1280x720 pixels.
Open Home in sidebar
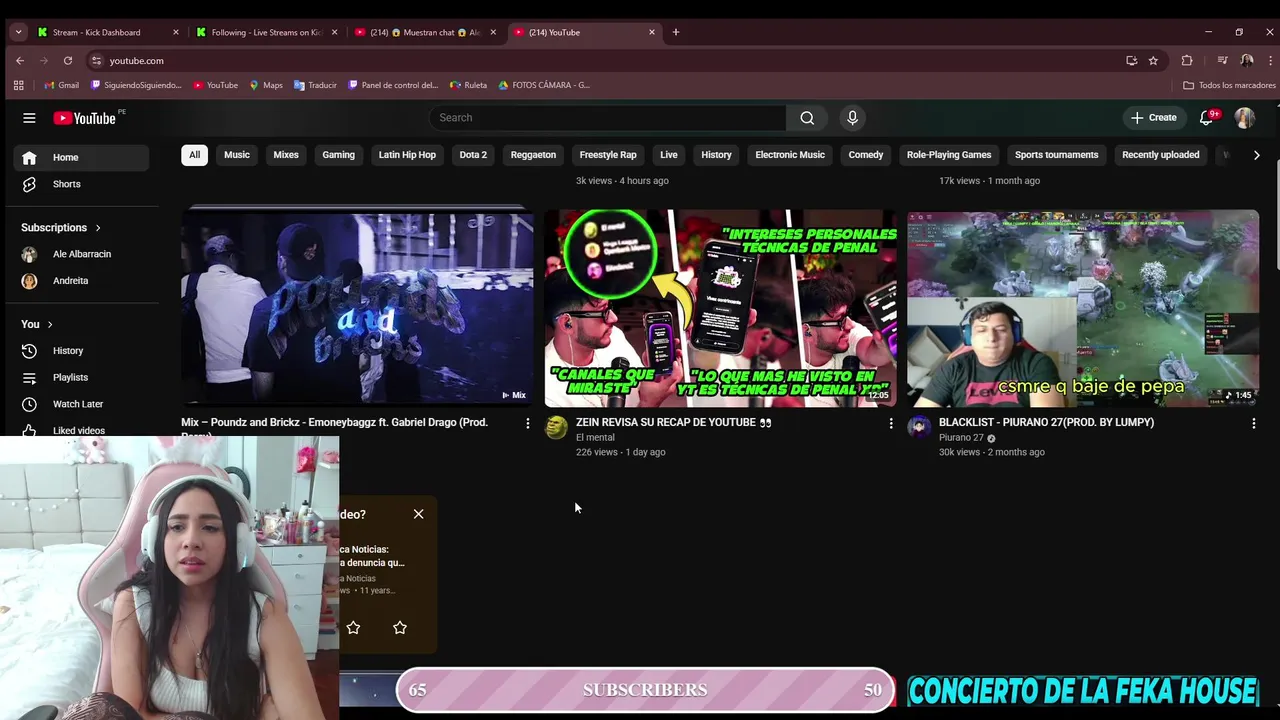click(x=81, y=157)
